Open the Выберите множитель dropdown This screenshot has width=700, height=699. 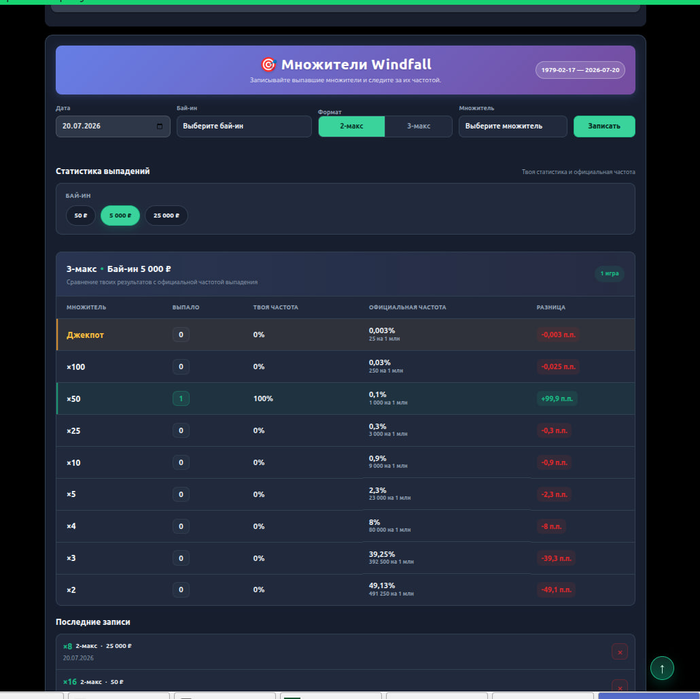click(x=513, y=126)
